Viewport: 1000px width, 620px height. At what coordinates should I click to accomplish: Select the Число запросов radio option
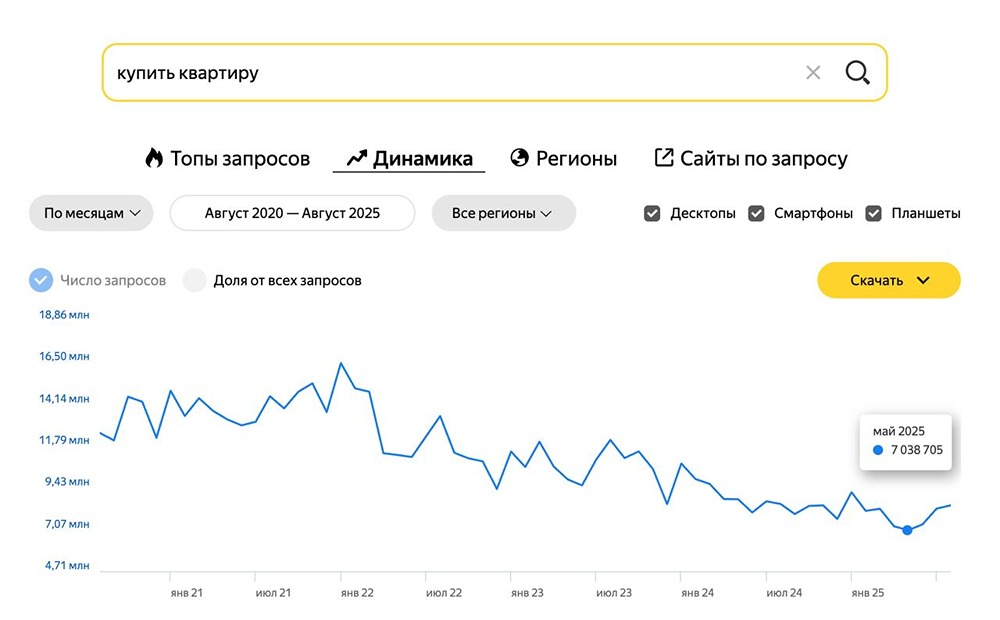[x=41, y=281]
